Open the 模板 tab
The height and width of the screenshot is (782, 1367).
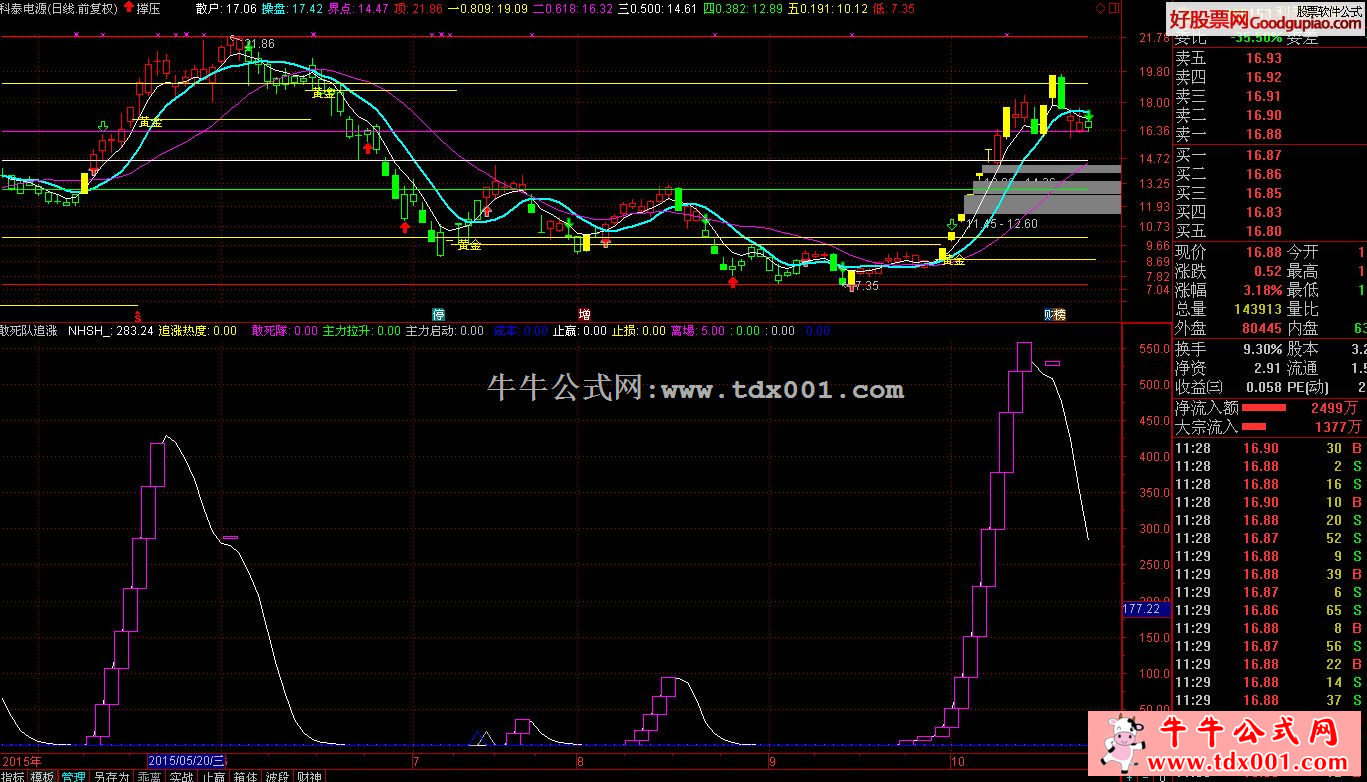[42, 776]
